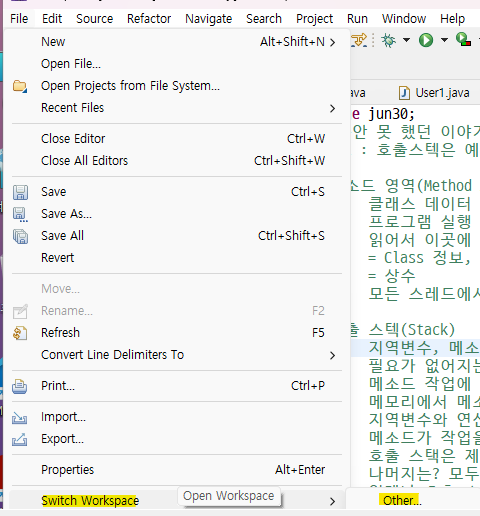Open the Run menu
Viewport: 480px width, 516px height.
[357, 19]
